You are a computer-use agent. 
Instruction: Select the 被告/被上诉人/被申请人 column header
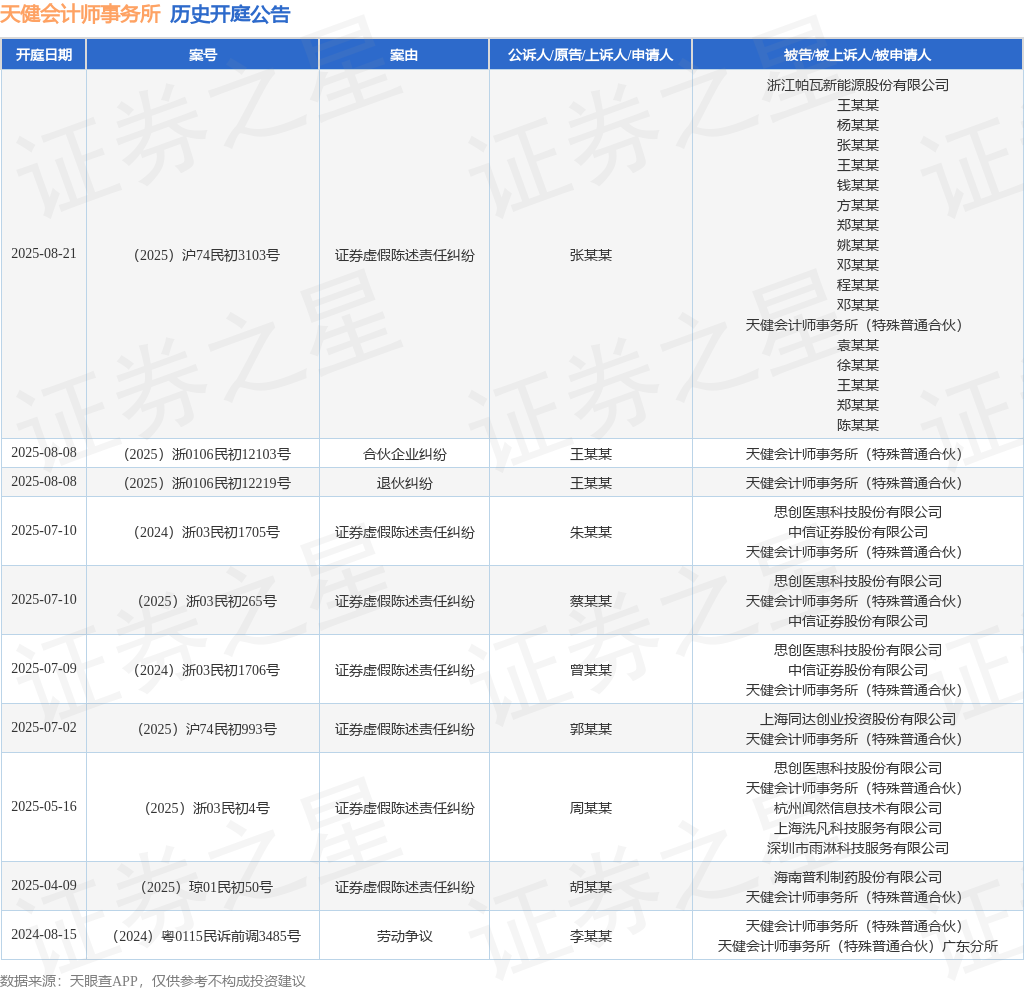[857, 55]
